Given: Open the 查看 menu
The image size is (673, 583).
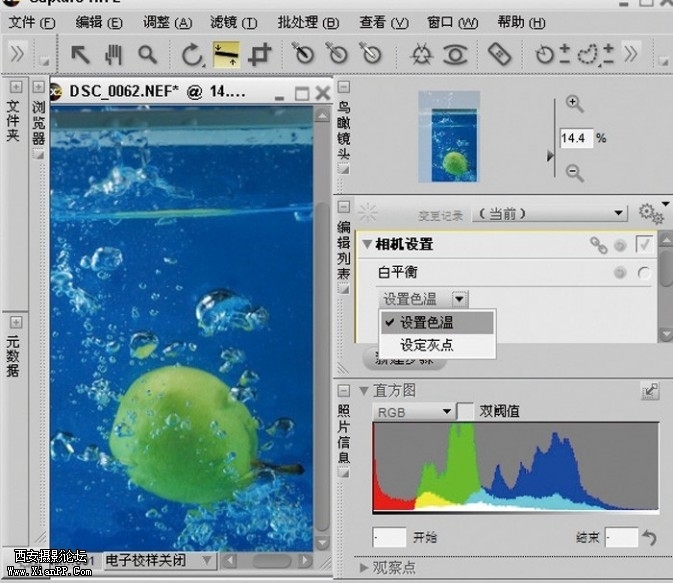Looking at the screenshot, I should (384, 22).
